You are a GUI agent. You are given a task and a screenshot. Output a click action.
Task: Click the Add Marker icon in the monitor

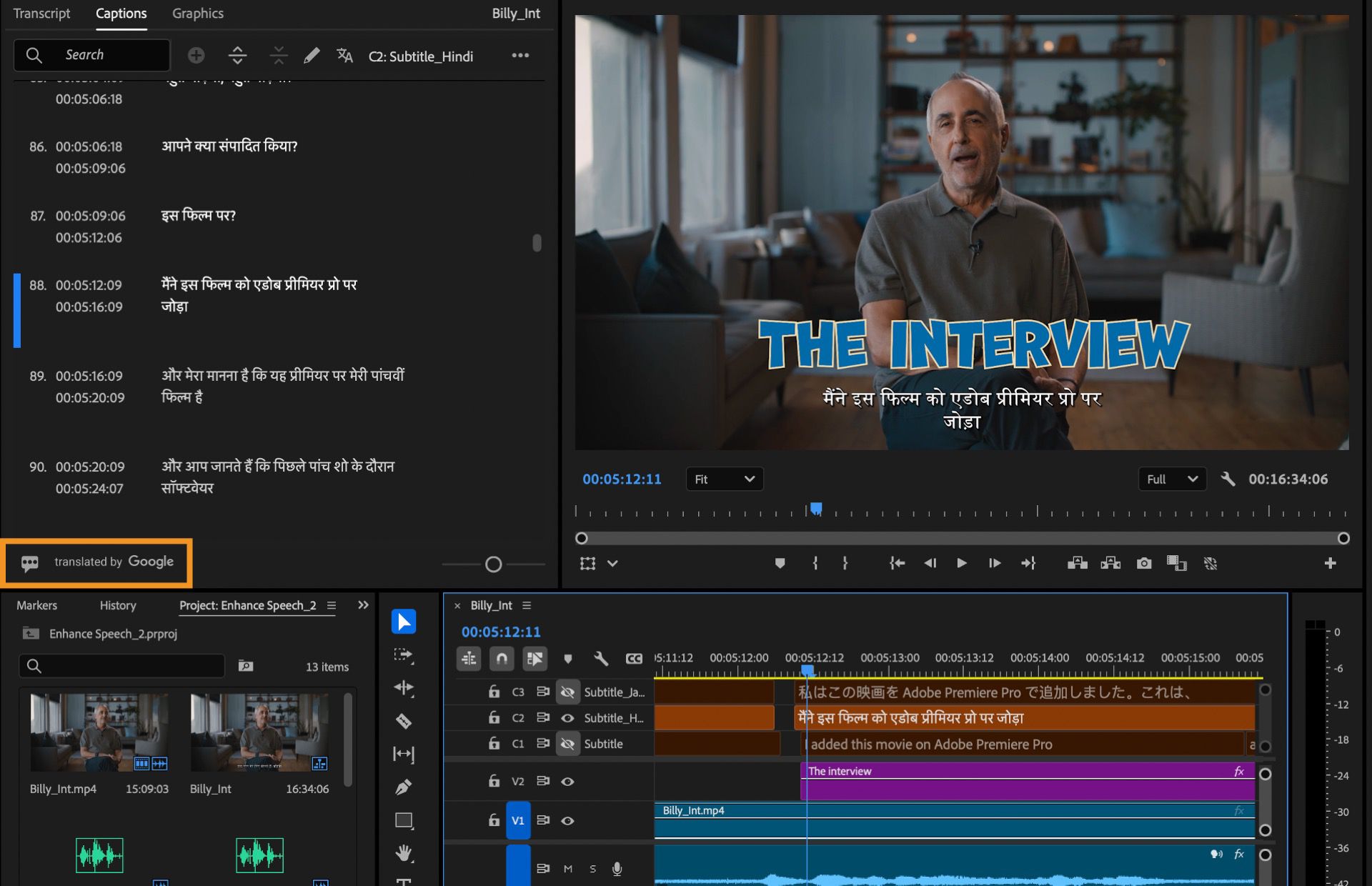[780, 564]
